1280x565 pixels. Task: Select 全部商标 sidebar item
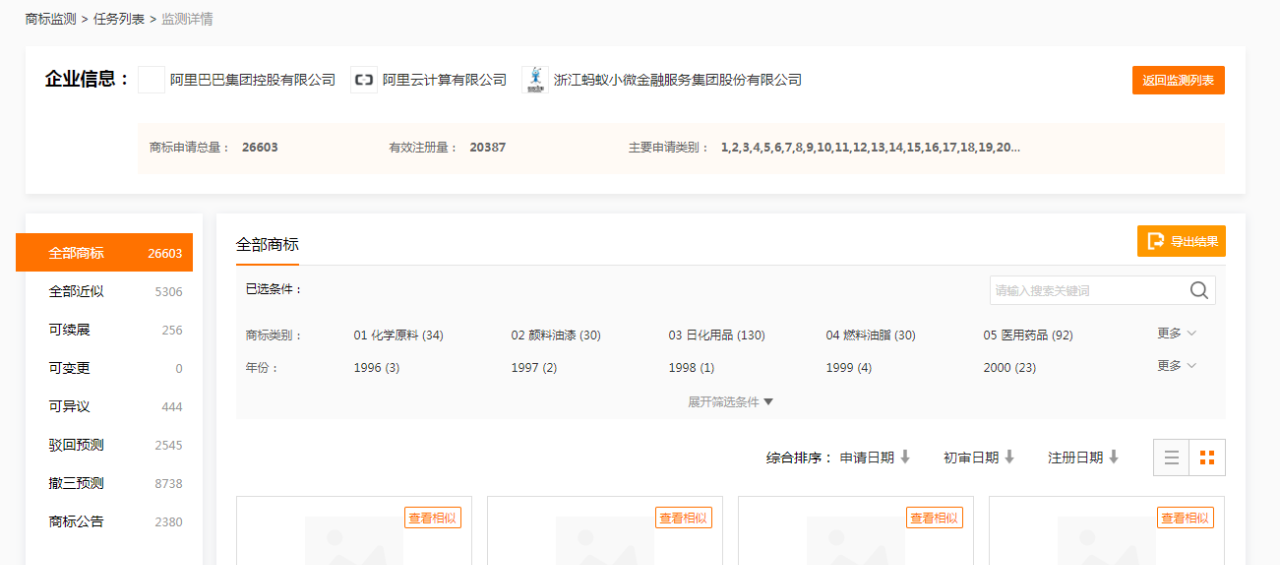(104, 253)
